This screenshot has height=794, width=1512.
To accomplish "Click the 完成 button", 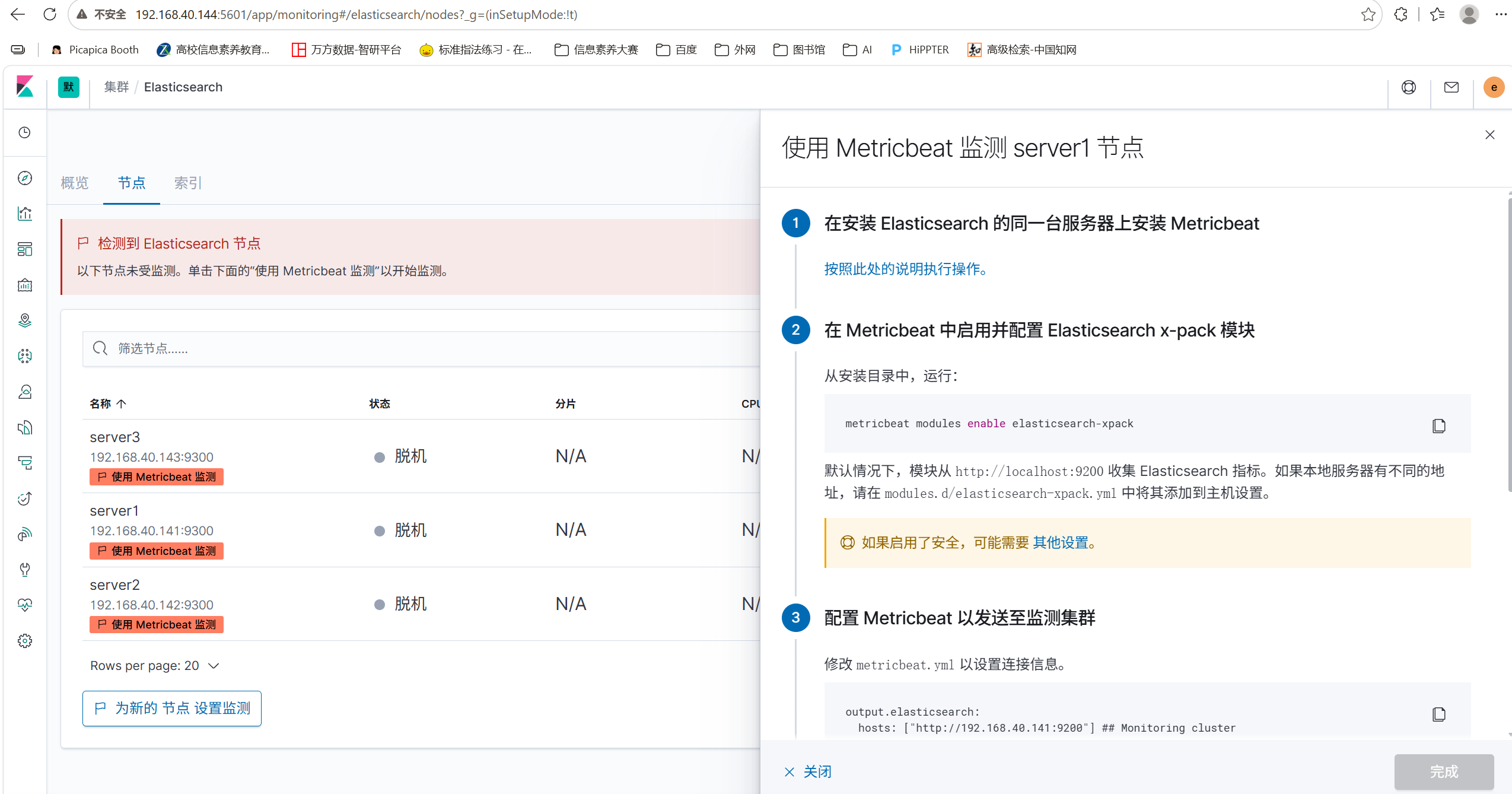I will [1444, 772].
